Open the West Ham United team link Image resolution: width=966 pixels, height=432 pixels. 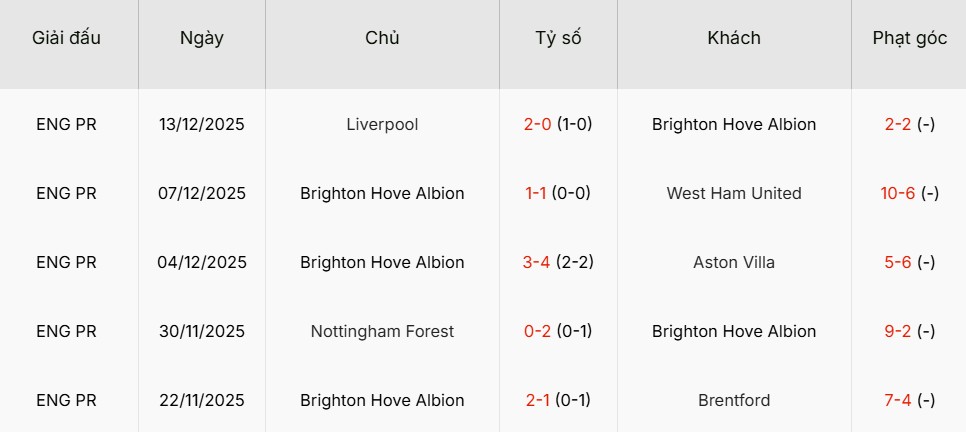pos(734,194)
